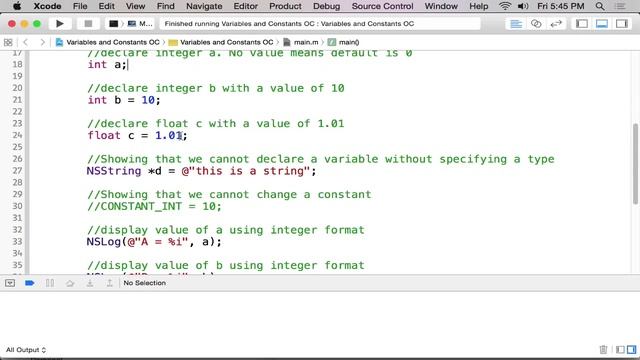Select project Variables and Constants OC breadcrumb
Image resolution: width=640 pixels, height=360 pixels.
(x=107, y=42)
